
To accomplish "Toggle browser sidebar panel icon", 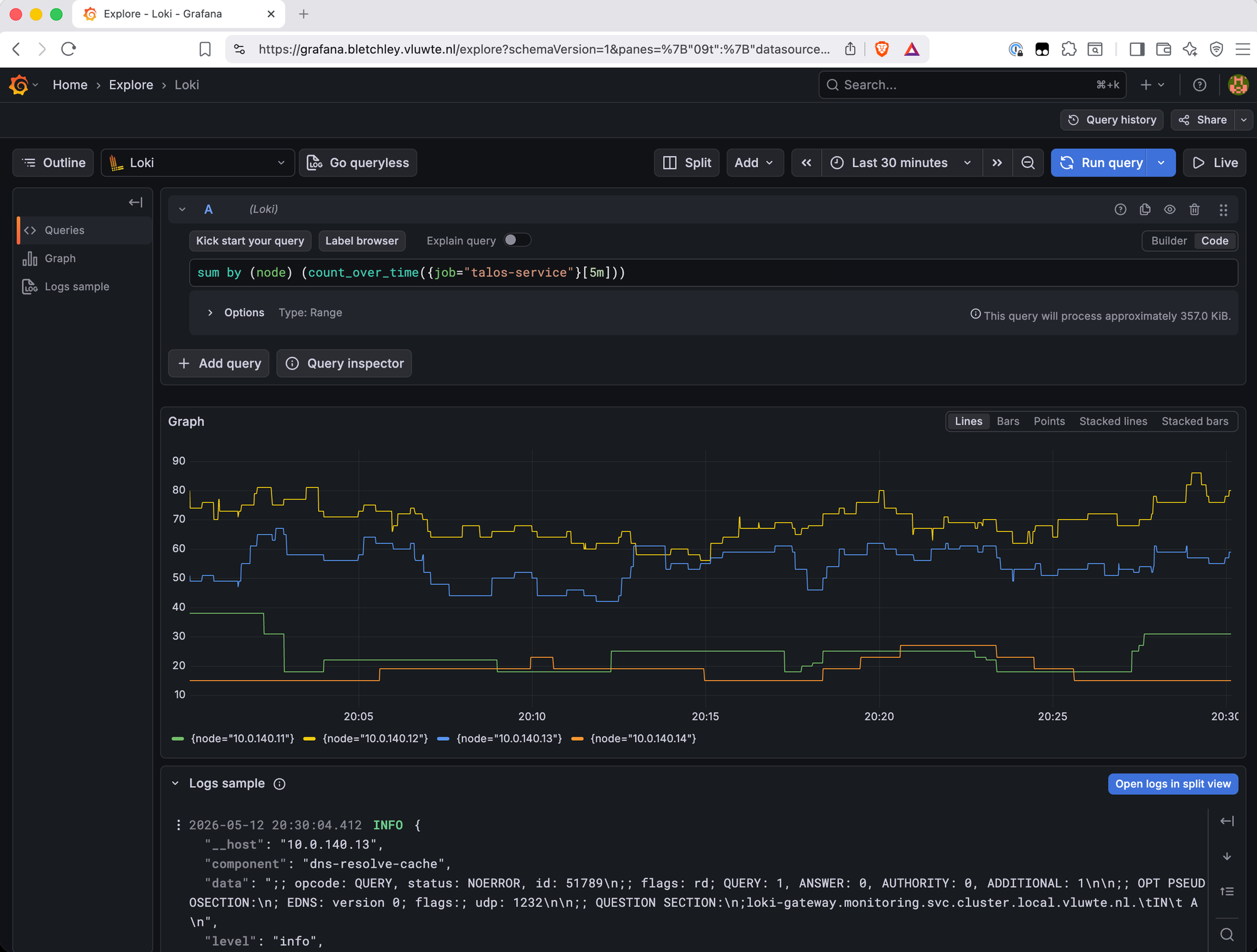I will pos(1137,49).
